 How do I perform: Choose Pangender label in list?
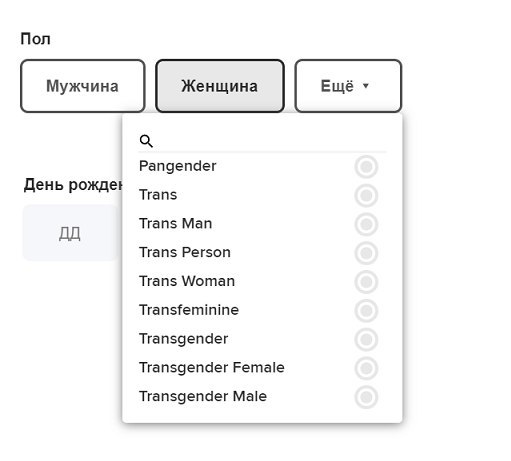point(178,166)
